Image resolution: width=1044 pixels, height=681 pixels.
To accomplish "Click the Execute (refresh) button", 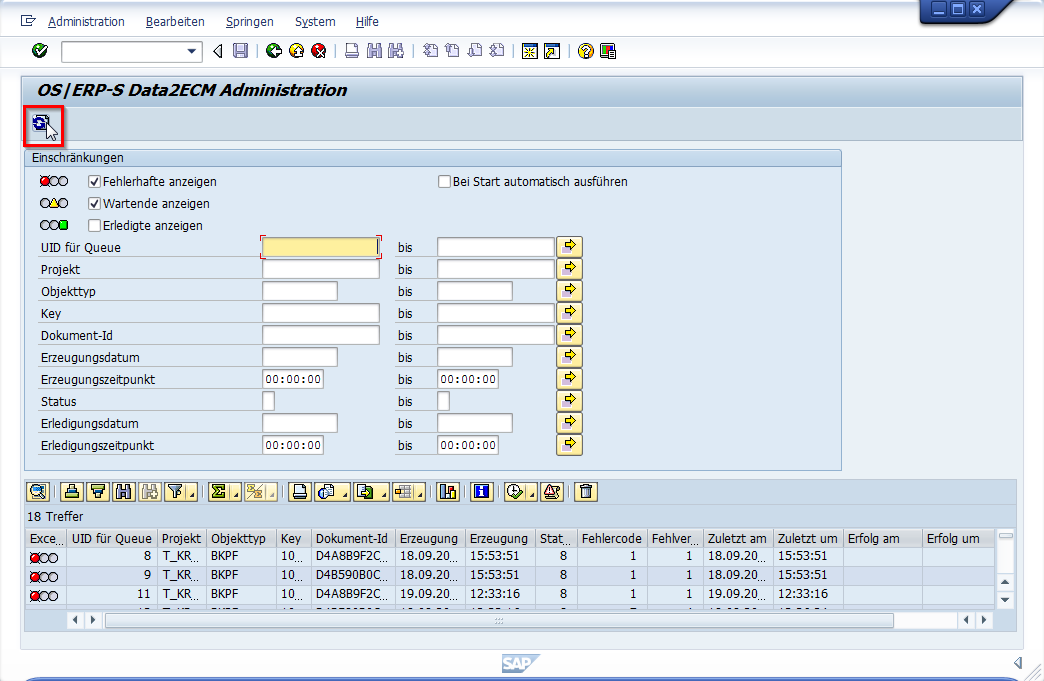I will [x=41, y=124].
